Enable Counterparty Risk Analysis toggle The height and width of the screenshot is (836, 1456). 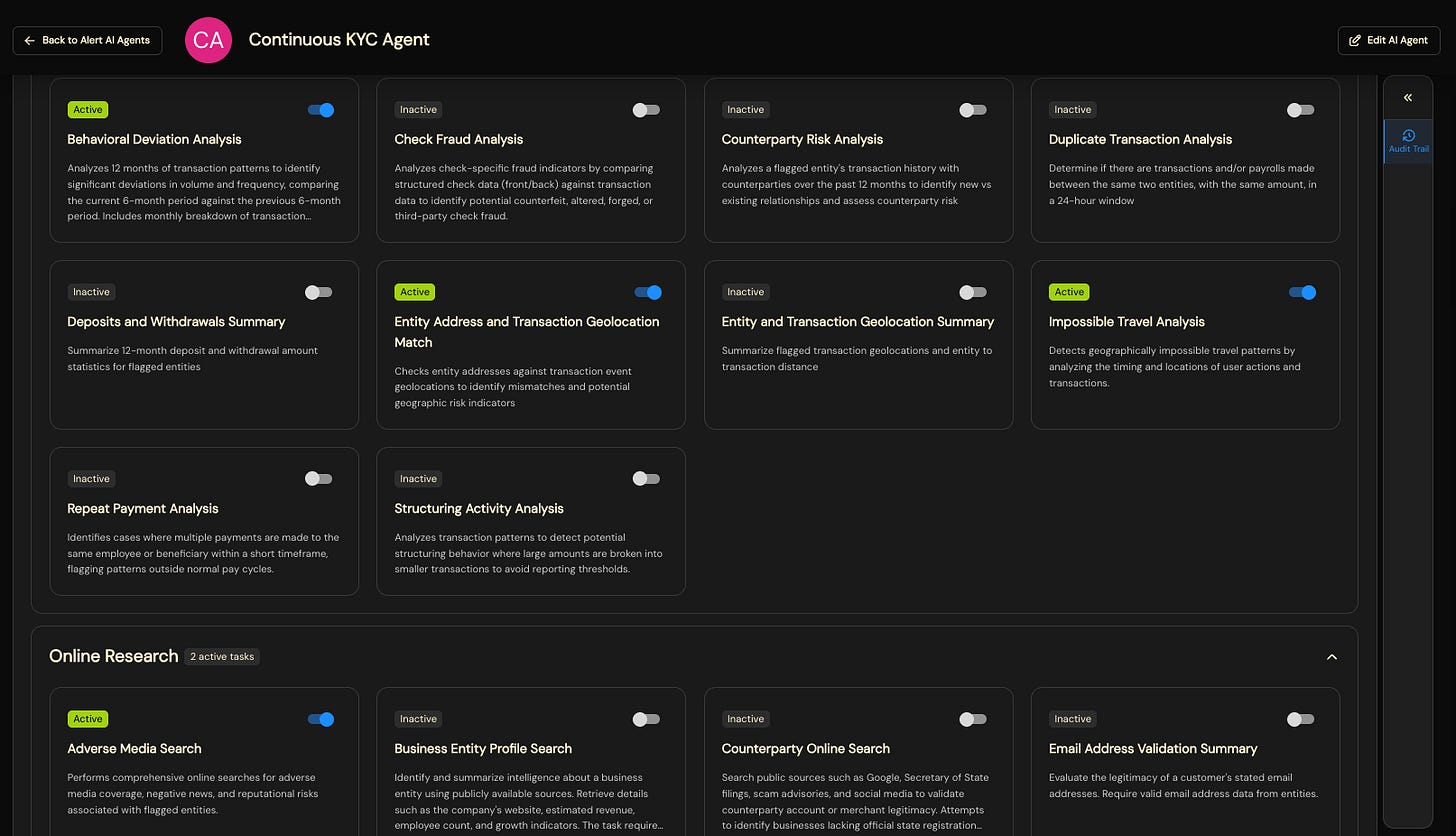click(x=973, y=110)
